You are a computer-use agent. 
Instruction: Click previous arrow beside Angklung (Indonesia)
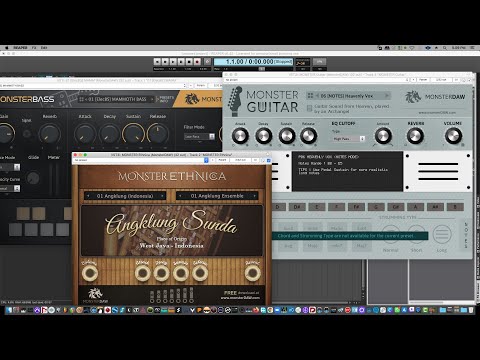(88, 196)
